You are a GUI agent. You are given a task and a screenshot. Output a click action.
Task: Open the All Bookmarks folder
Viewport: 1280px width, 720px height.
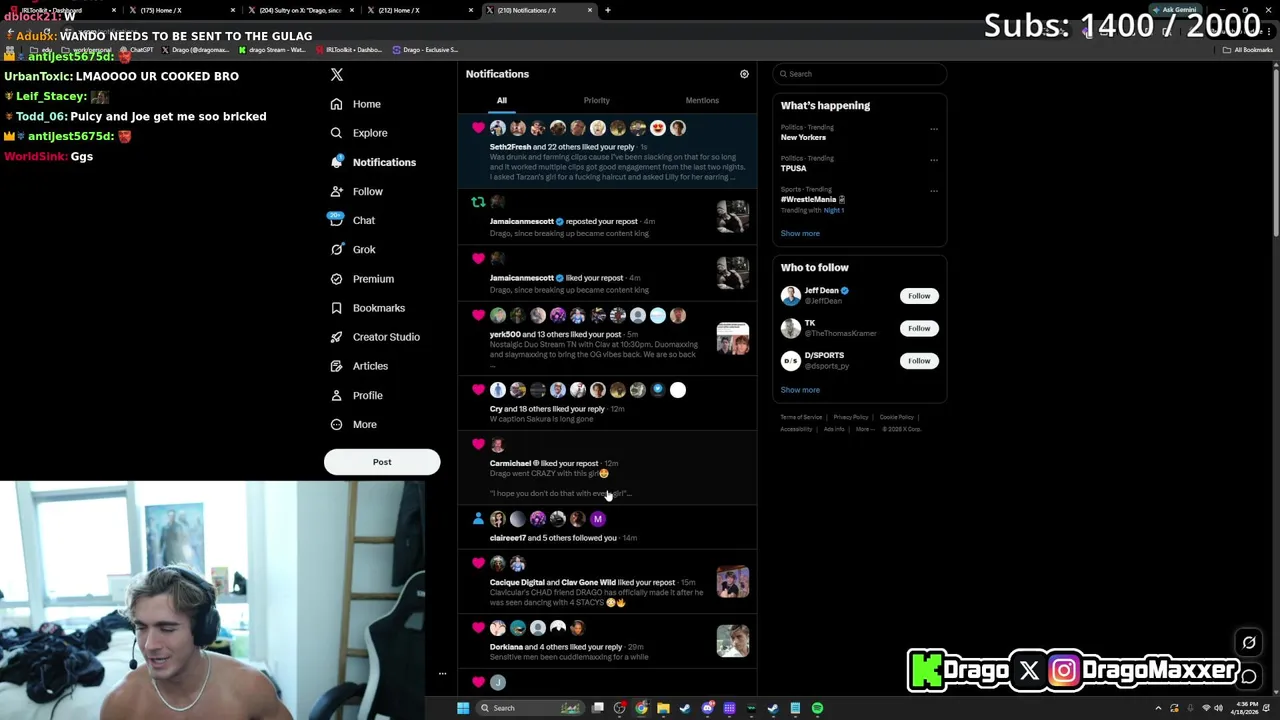(1249, 50)
